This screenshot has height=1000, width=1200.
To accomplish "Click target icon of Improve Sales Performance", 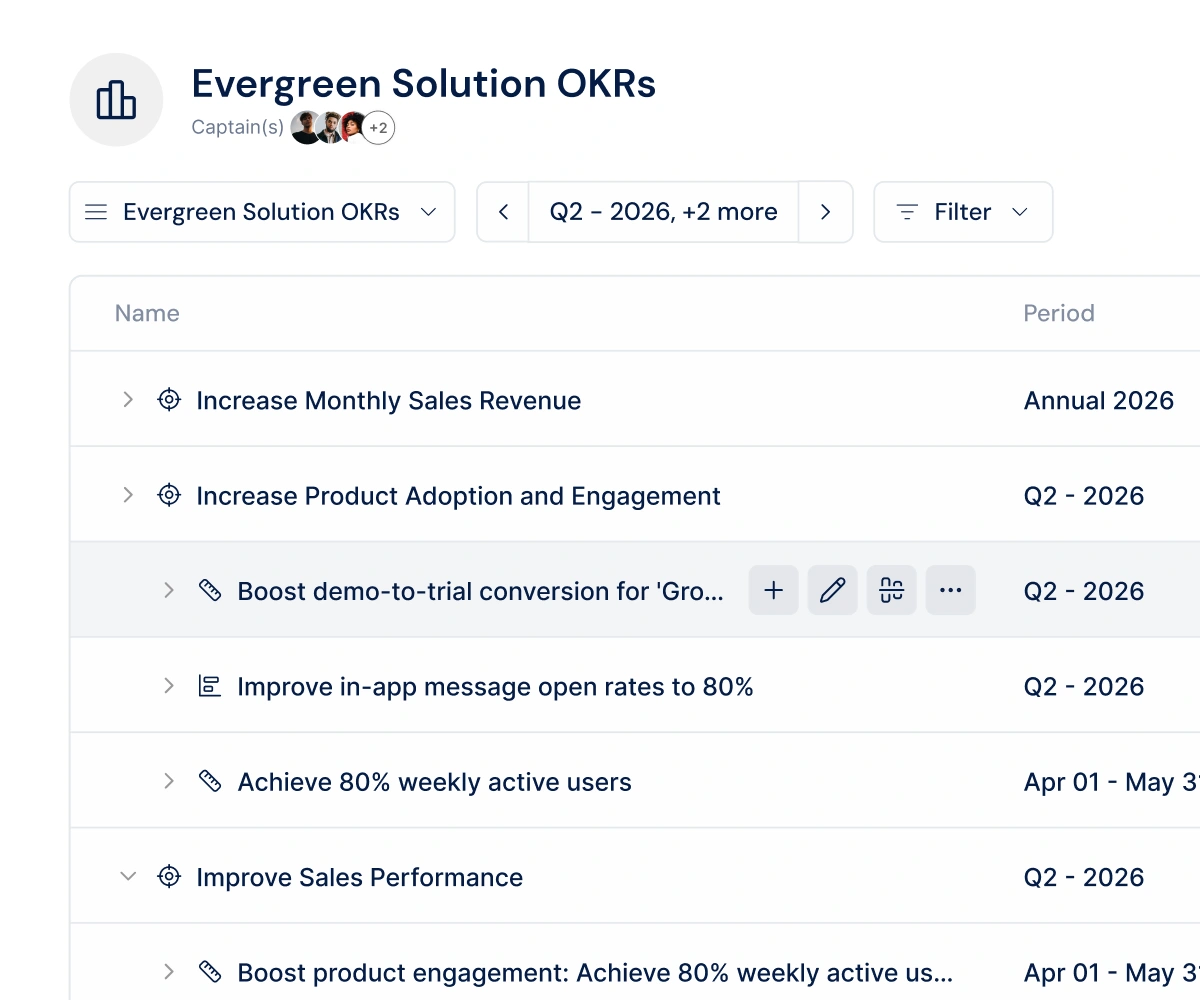I will pyautogui.click(x=169, y=877).
